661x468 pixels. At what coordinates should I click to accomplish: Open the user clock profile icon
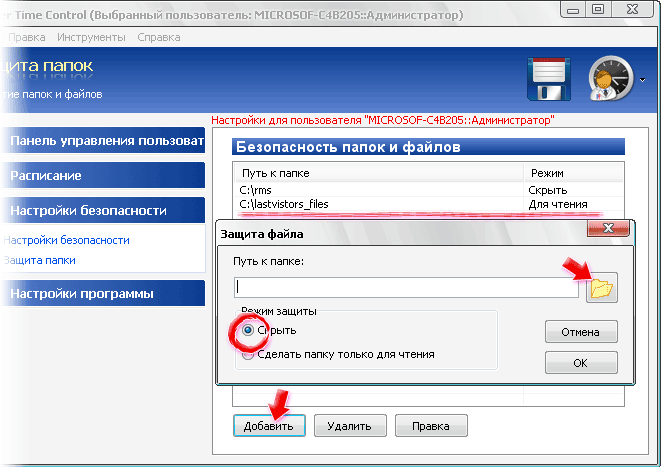(611, 78)
